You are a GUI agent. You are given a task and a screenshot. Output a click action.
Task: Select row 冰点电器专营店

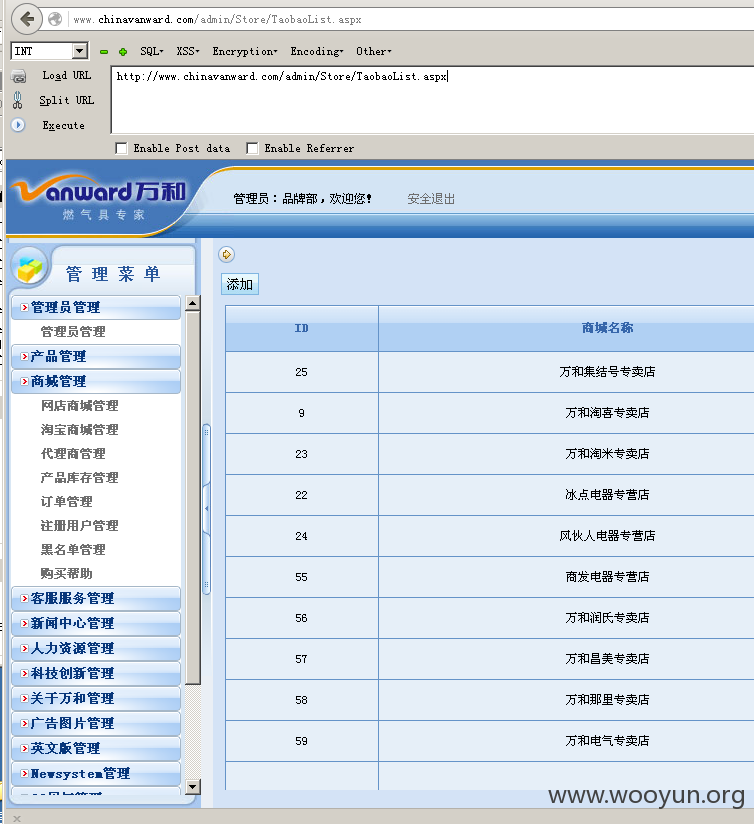490,495
